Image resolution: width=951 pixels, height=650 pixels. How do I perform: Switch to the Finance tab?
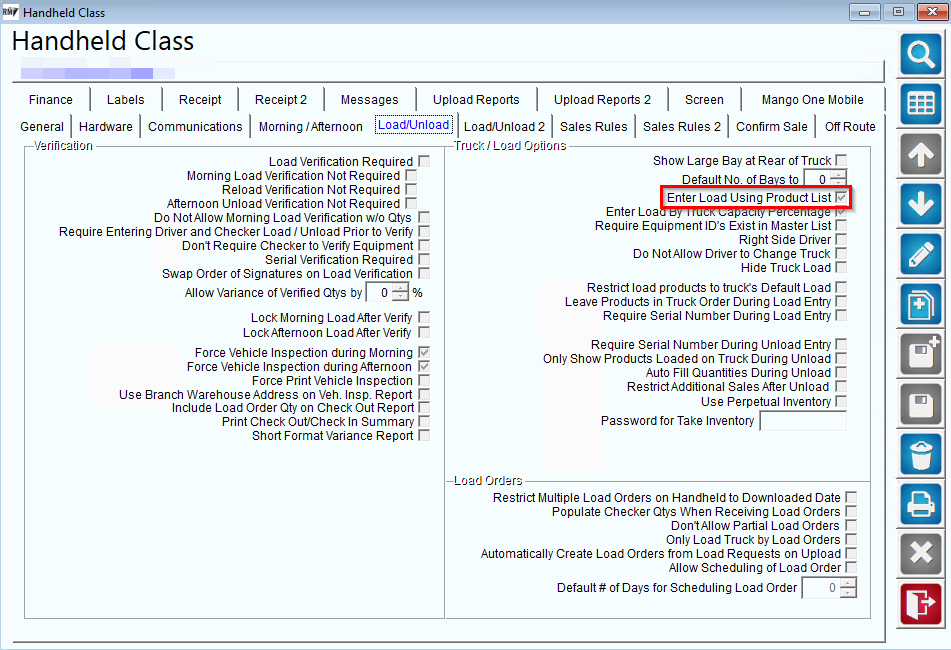point(51,99)
